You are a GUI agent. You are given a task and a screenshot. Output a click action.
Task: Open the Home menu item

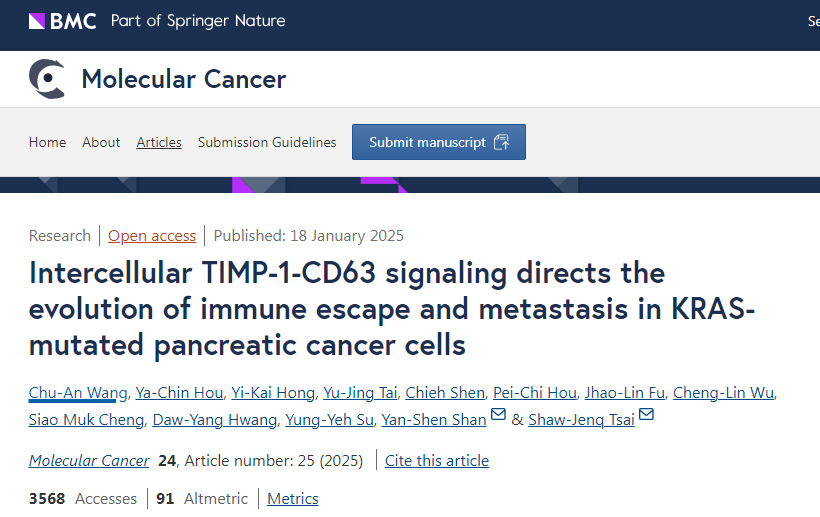47,142
